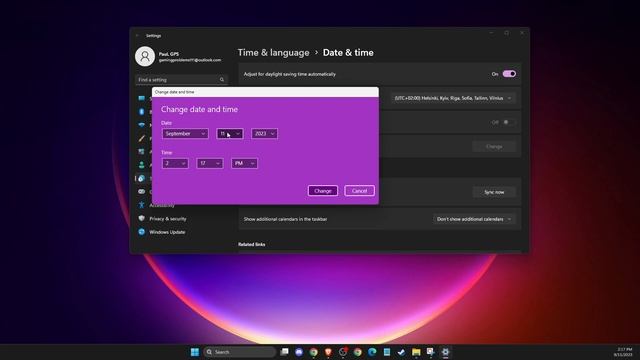Open File Explorer from the taskbar
The height and width of the screenshot is (360, 640).
[416, 352]
